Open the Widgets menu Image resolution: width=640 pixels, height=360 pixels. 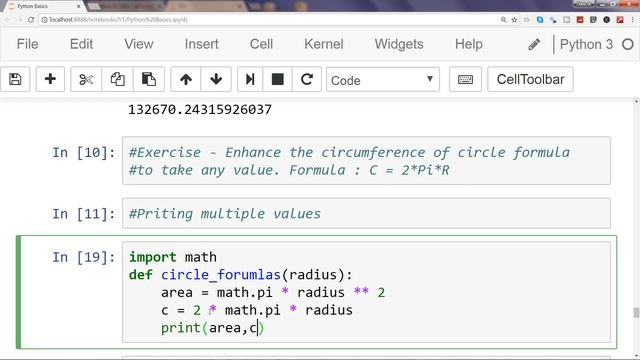[399, 44]
